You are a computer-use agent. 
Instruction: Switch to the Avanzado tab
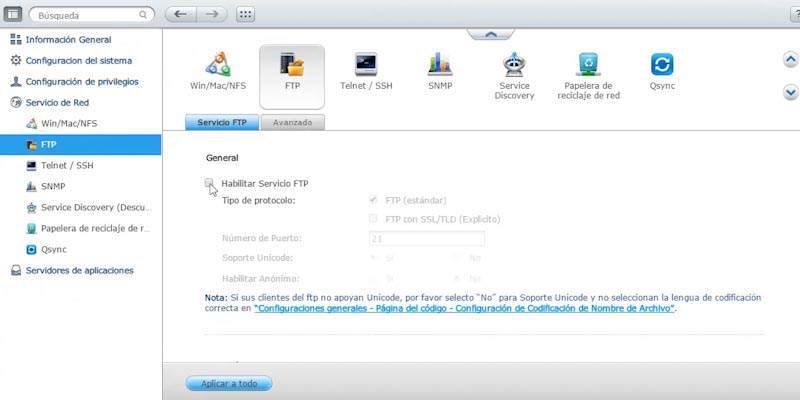coord(292,122)
